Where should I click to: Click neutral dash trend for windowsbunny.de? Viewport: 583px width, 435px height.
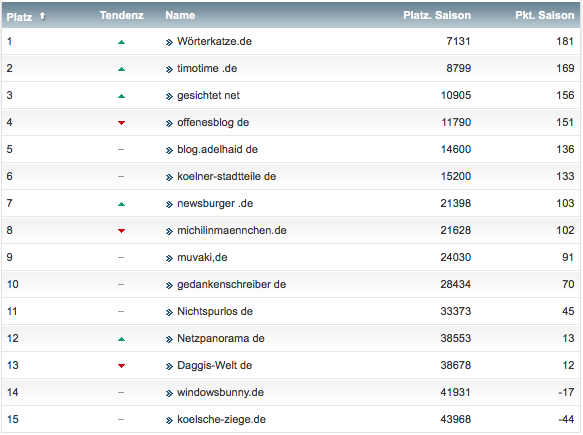[x=121, y=392]
